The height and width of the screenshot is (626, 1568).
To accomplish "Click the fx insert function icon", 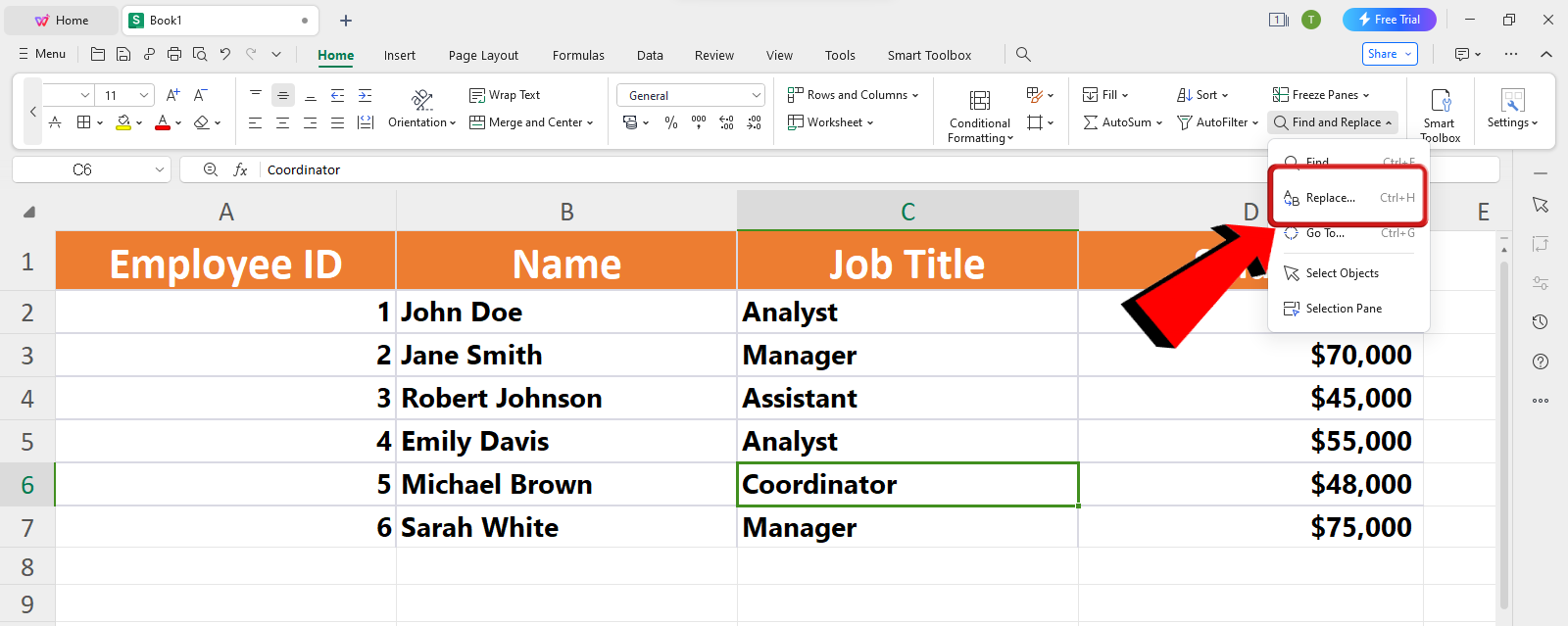I will pos(240,169).
